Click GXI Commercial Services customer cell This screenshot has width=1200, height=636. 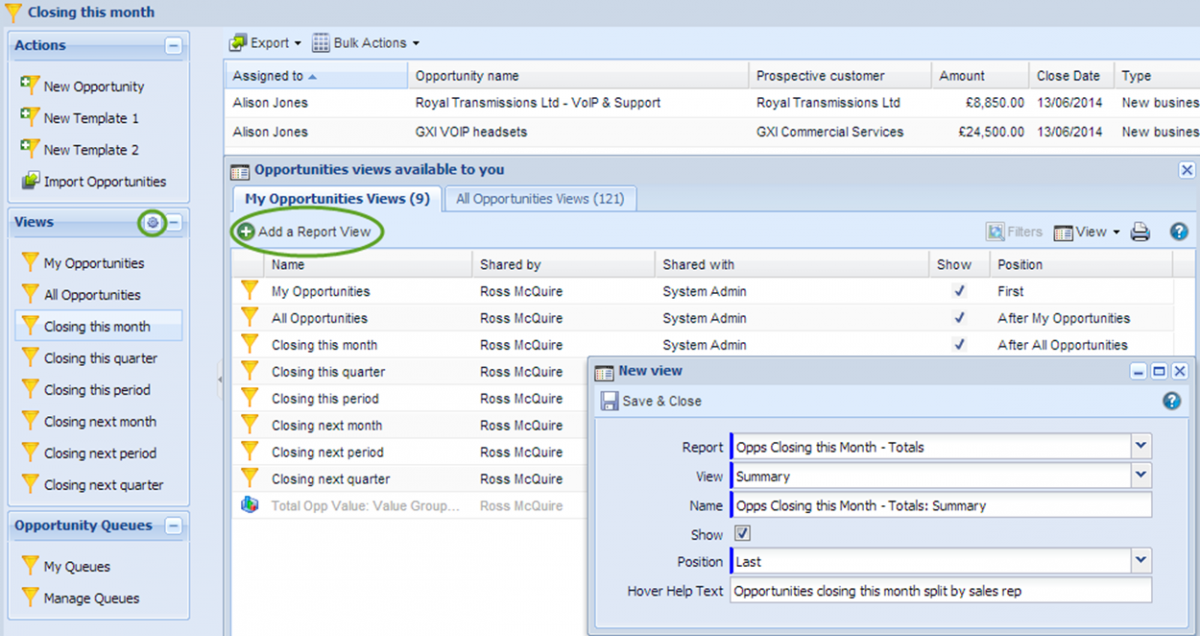pyautogui.click(x=839, y=132)
